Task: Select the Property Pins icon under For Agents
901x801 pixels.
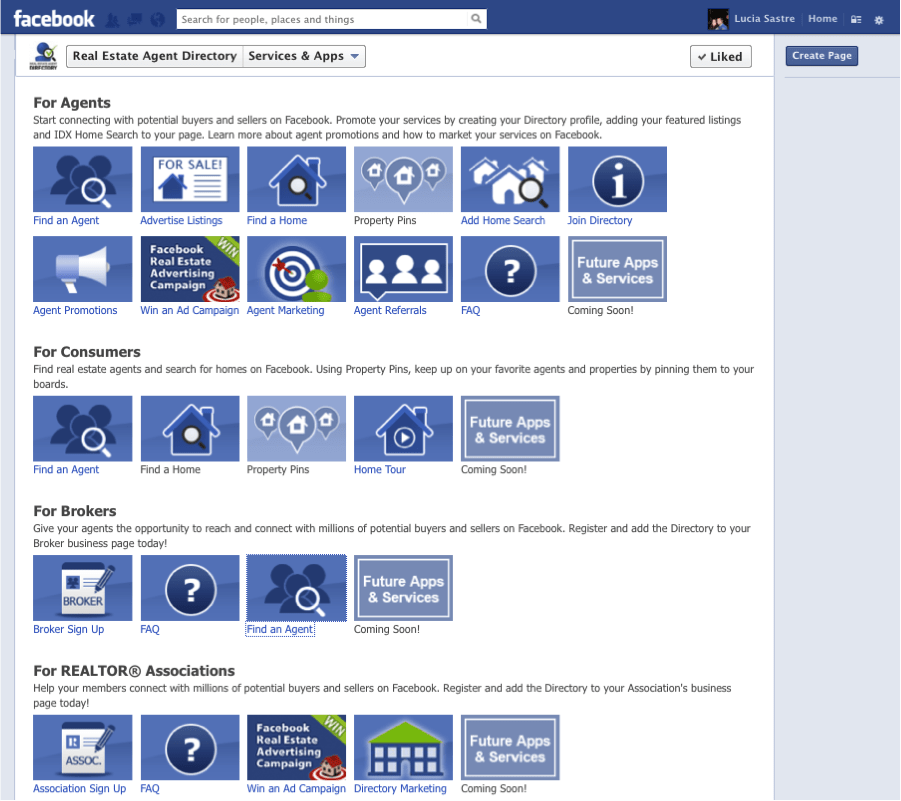Action: click(x=403, y=179)
